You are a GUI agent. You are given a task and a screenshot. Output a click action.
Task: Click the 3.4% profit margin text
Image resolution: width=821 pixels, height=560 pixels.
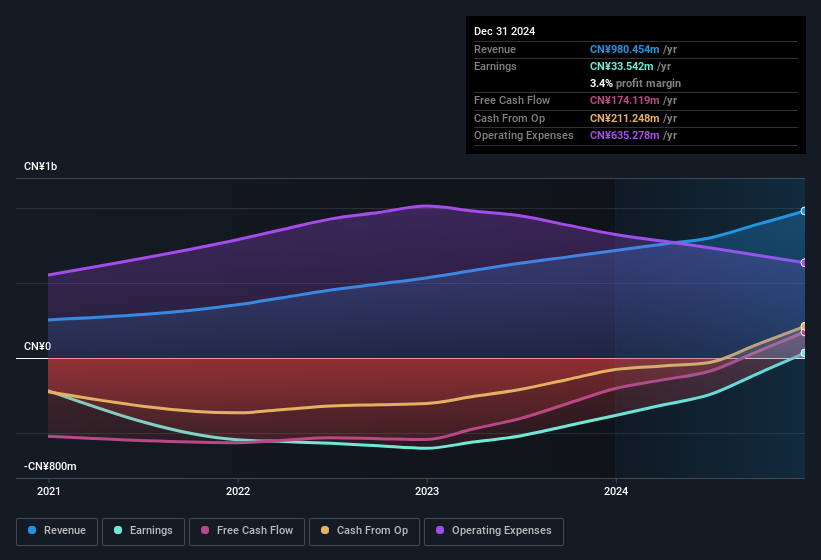pyautogui.click(x=635, y=83)
